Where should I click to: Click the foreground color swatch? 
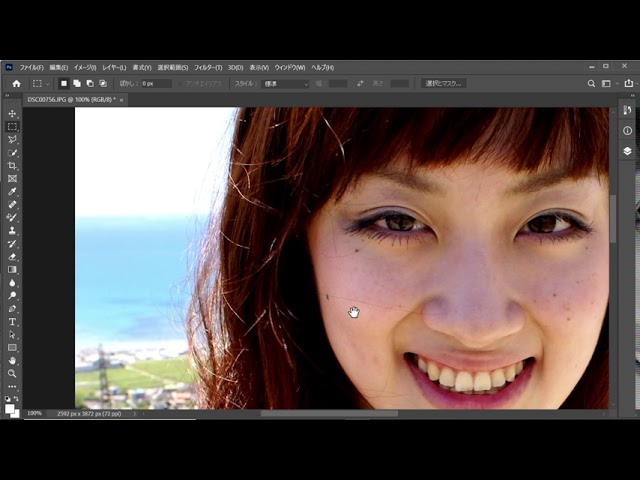click(x=10, y=407)
